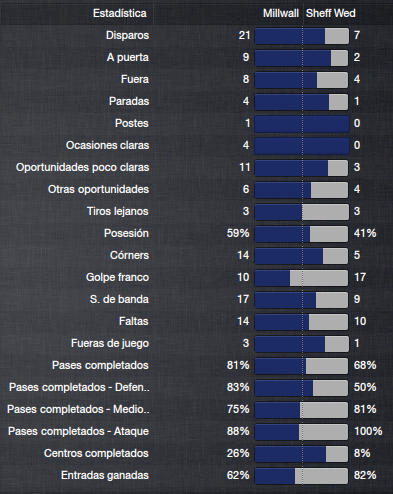Click the Tiros lejanos comparison bar
The width and height of the screenshot is (393, 494).
click(x=302, y=211)
